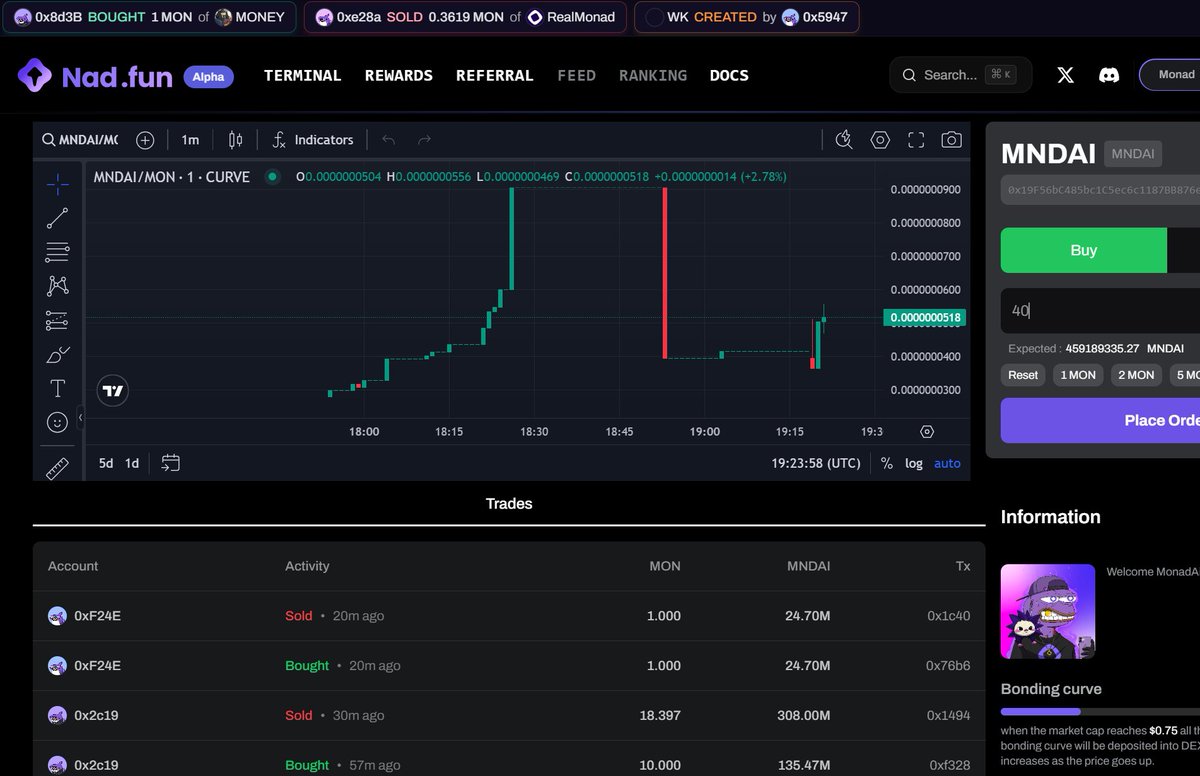The image size is (1200, 776).
Task: Open the quick search icon in chart toolbar
Action: [844, 140]
